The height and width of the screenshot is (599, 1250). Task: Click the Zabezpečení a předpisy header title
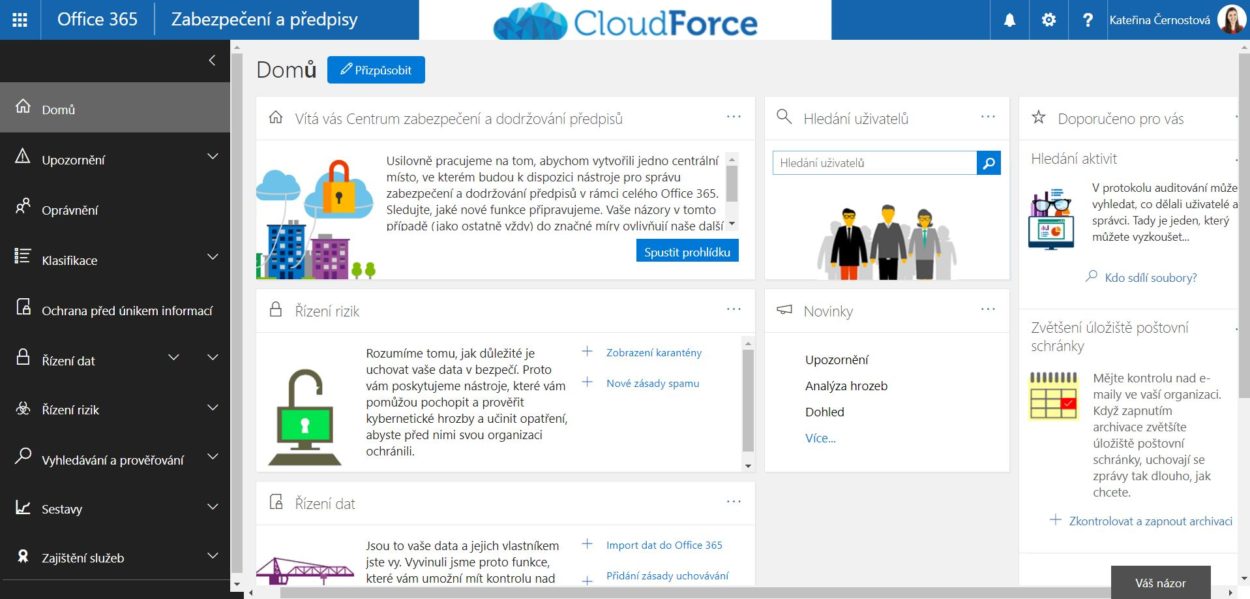264,20
